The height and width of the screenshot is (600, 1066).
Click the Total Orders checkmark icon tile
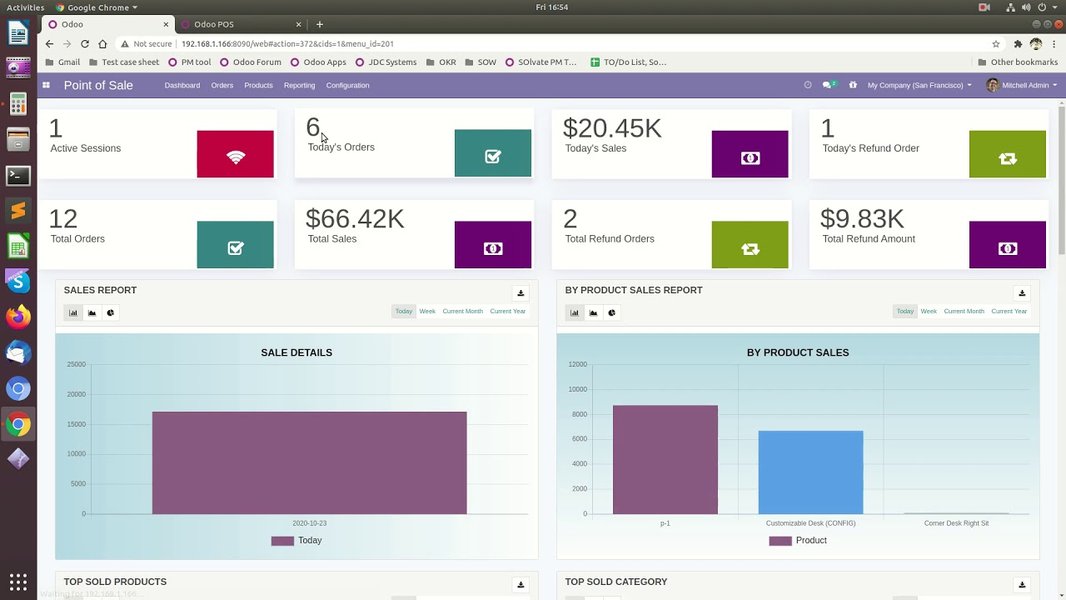point(235,245)
